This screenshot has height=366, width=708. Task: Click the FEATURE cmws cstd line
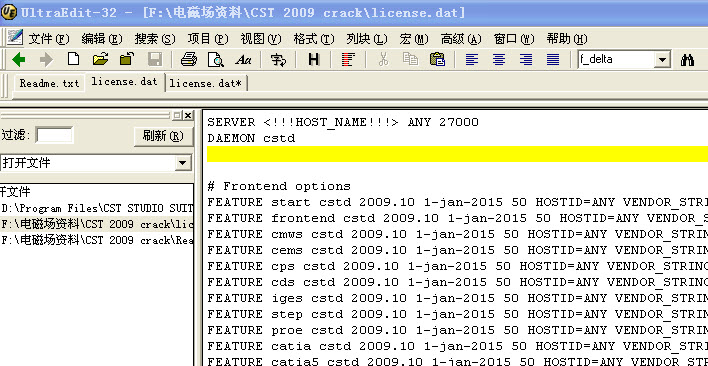pyautogui.click(x=457, y=234)
